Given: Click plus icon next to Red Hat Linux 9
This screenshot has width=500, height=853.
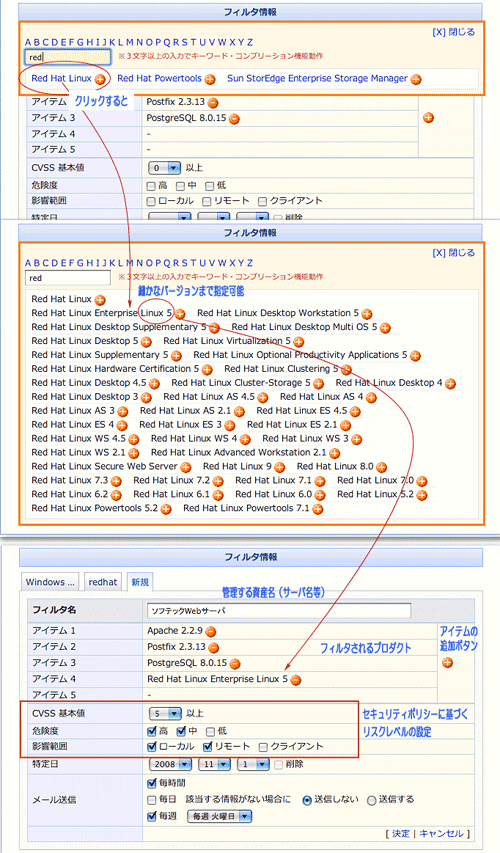Looking at the screenshot, I should pyautogui.click(x=280, y=467).
